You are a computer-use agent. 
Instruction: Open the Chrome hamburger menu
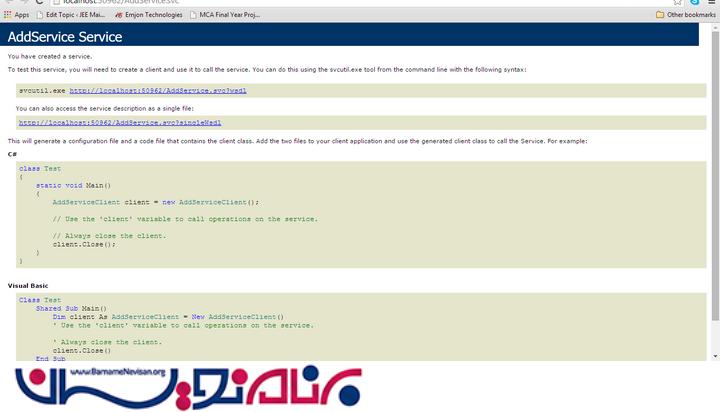pos(710,3)
